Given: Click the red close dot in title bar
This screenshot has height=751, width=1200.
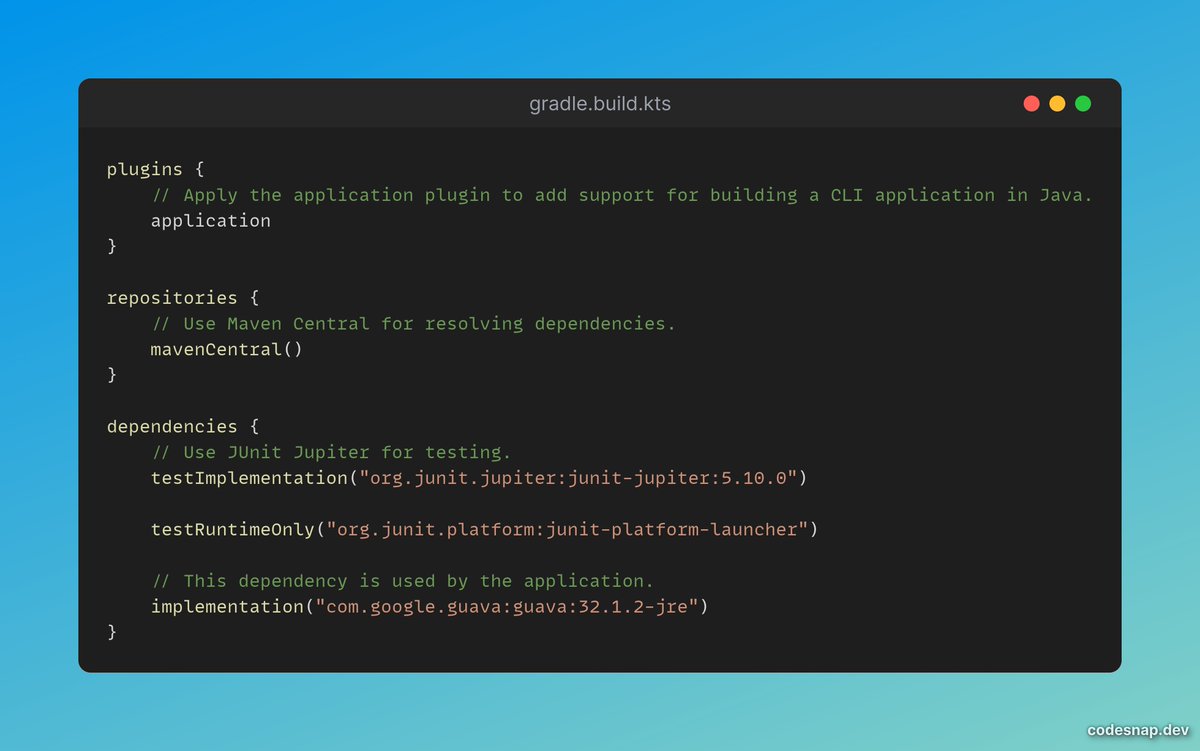Looking at the screenshot, I should pyautogui.click(x=1031, y=104).
